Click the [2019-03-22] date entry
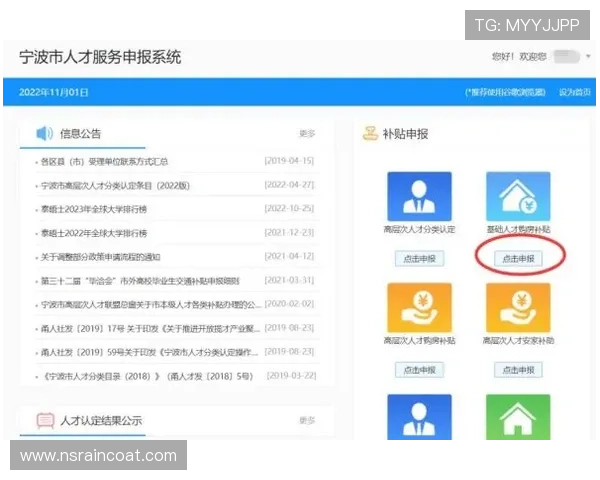Image resolution: width=600 pixels, height=480 pixels. [291, 376]
